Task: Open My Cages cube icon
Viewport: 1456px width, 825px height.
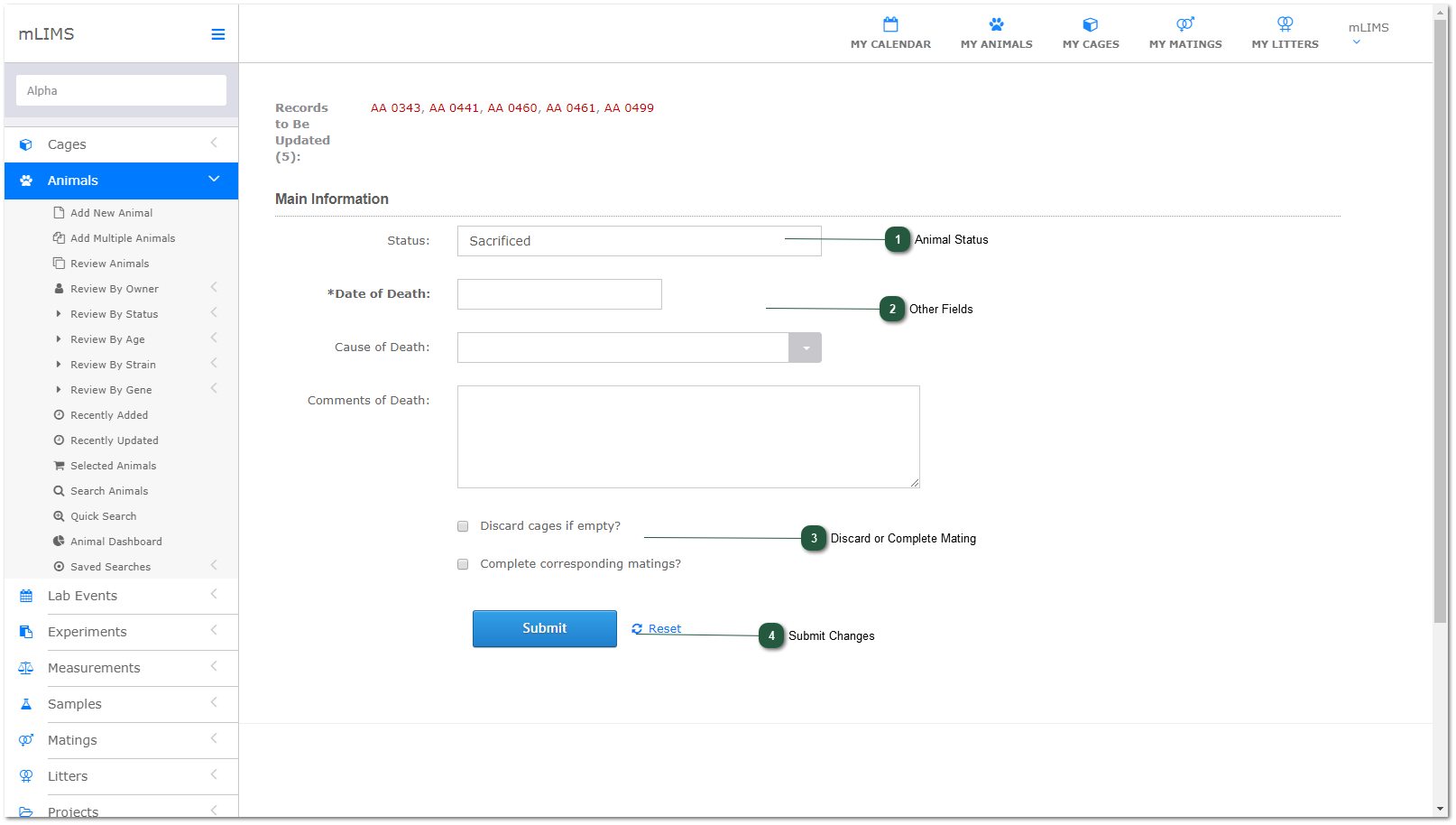Action: click(1091, 24)
